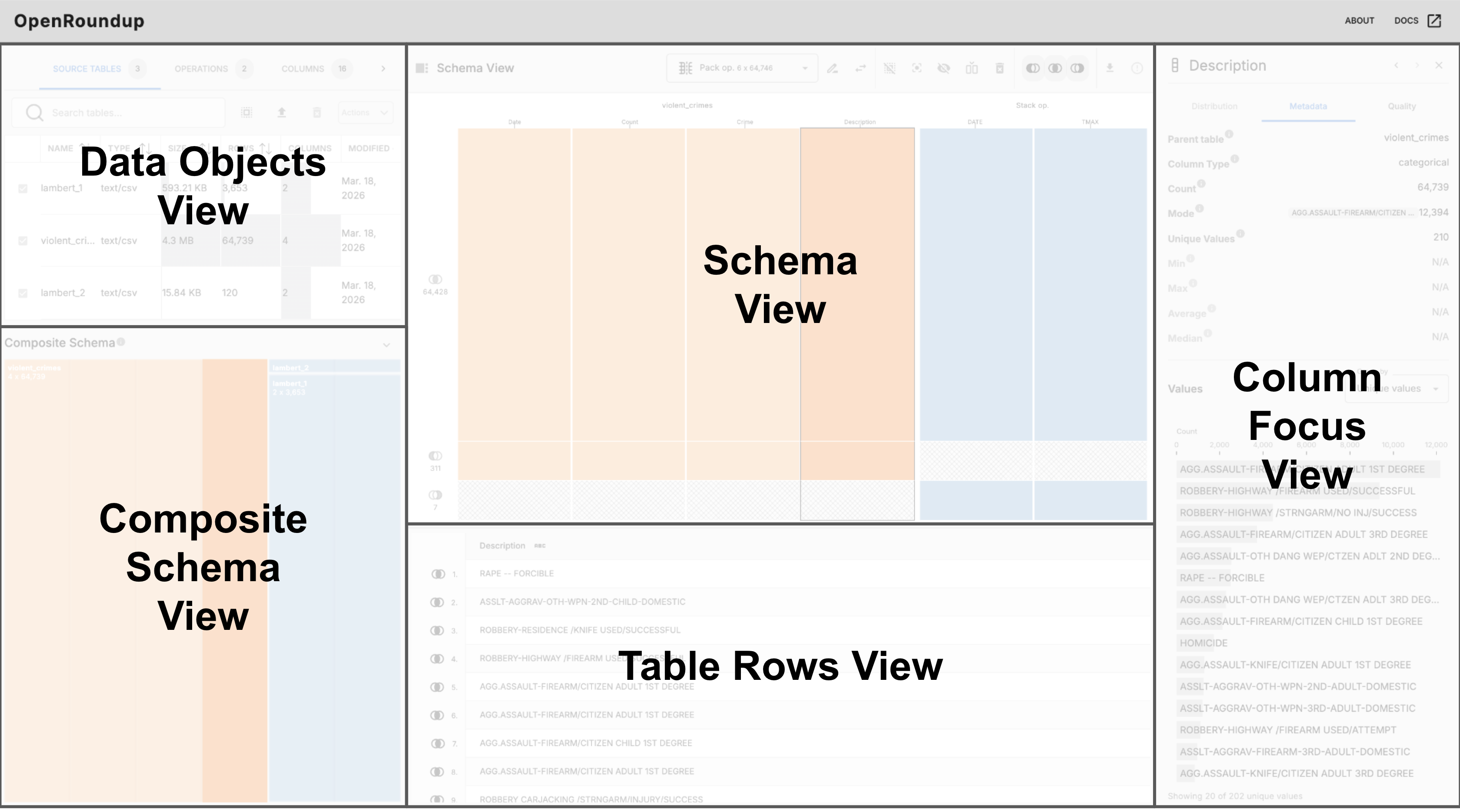Viewport: 1460px width, 812px height.
Task: Click the Description header in table rows
Action: 502,546
